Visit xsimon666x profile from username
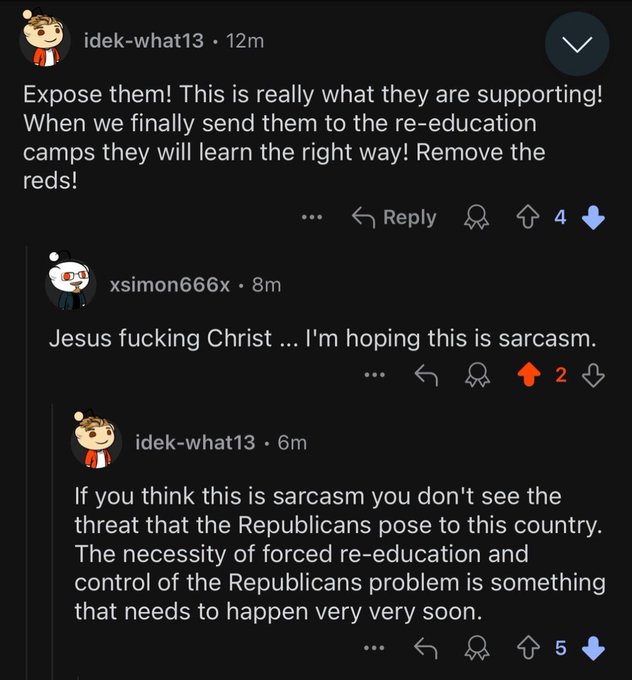The width and height of the screenshot is (632, 680). [169, 285]
